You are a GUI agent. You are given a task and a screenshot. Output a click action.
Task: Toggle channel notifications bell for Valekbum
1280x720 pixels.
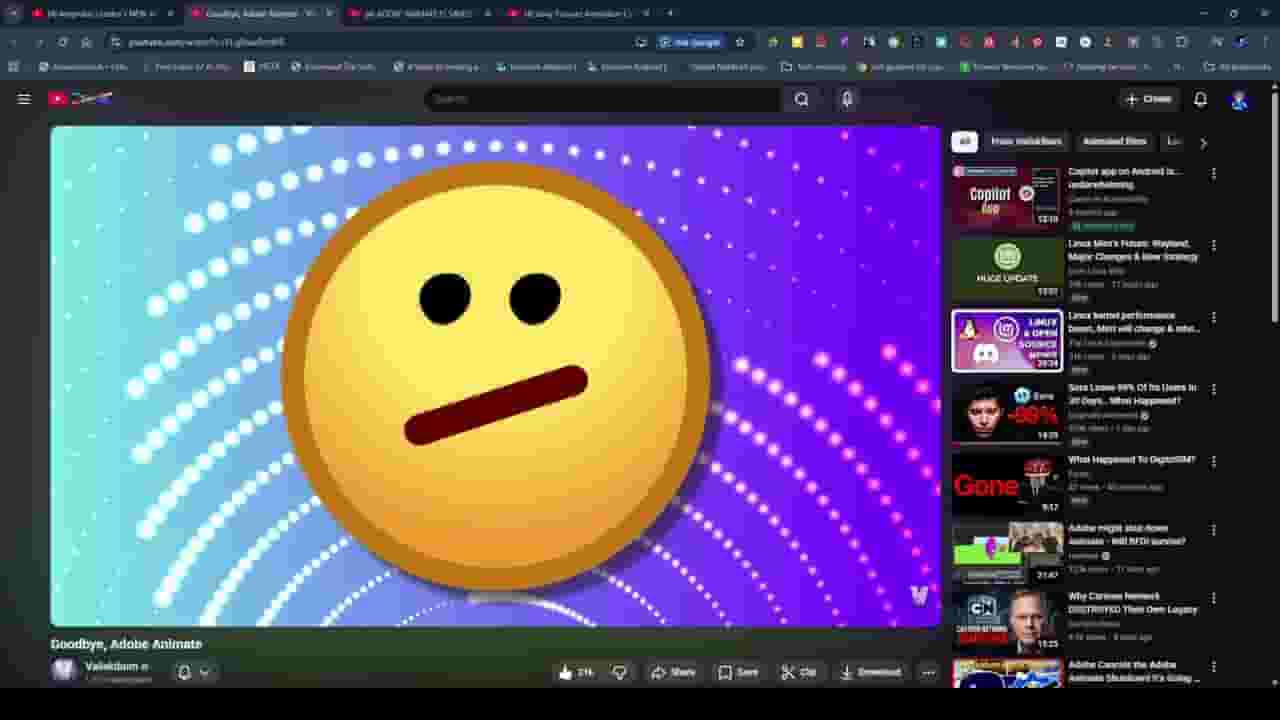coord(184,672)
